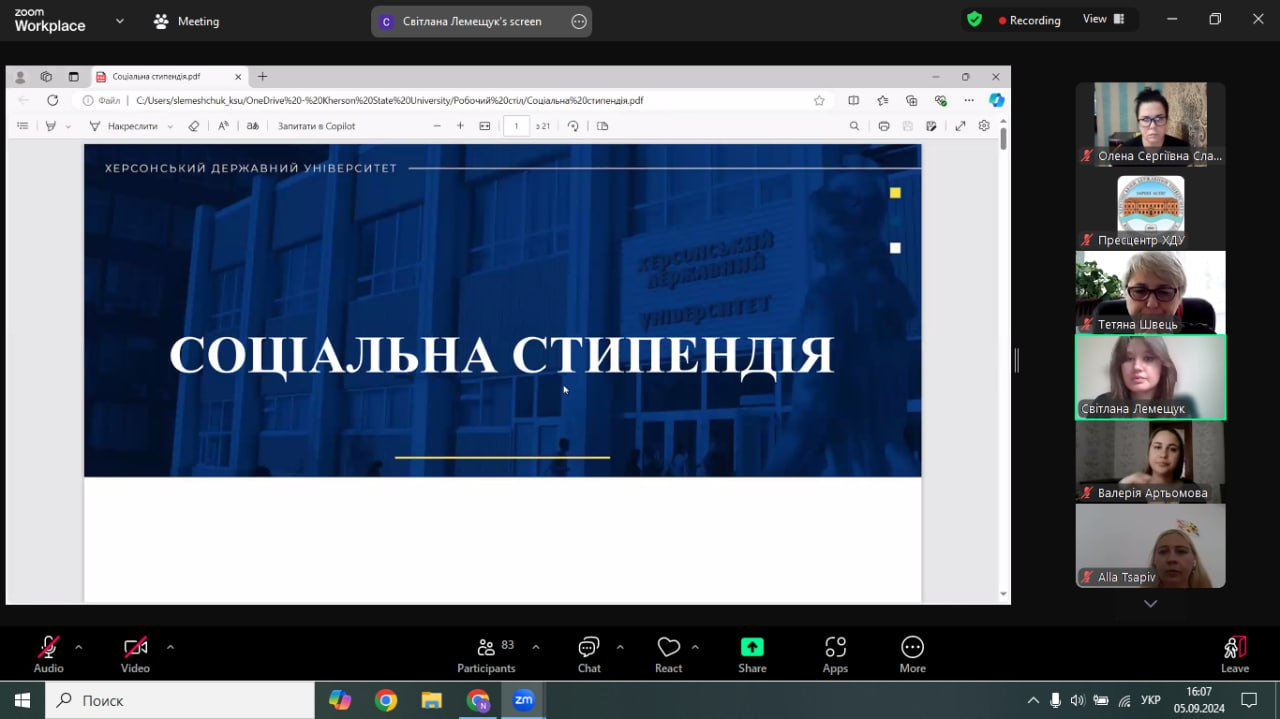Show PDF table of contents icon
The image size is (1280, 719).
22,126
